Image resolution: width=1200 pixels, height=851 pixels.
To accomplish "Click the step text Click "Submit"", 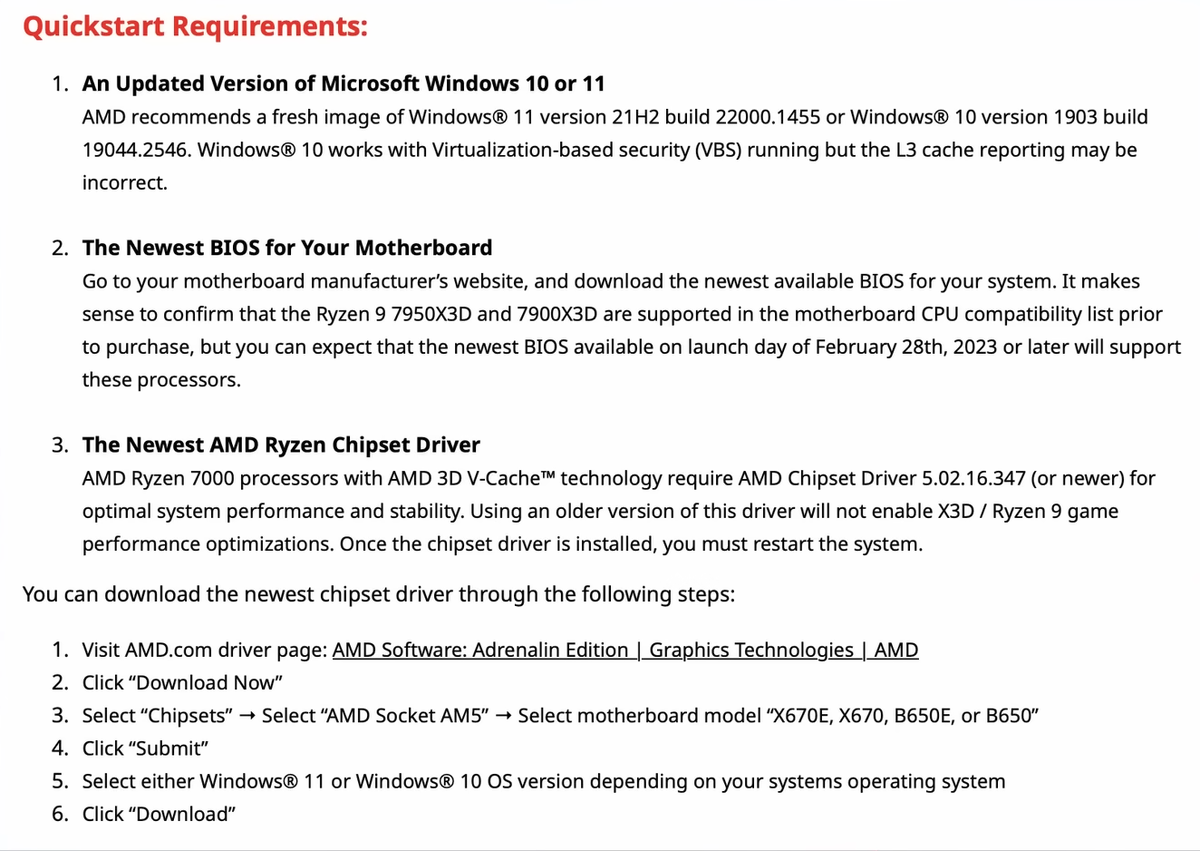I will coord(146,748).
